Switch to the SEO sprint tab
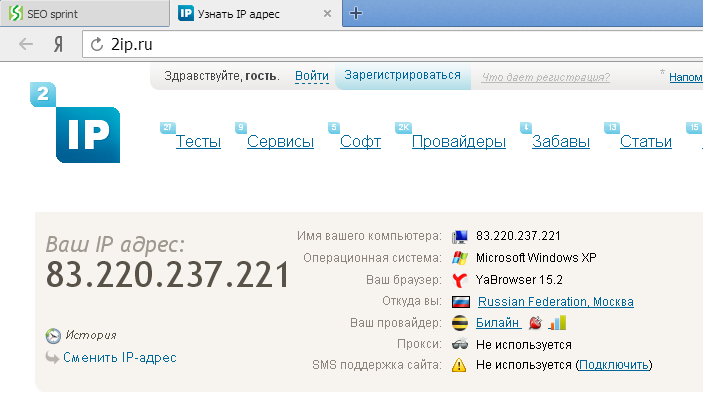 (x=82, y=13)
